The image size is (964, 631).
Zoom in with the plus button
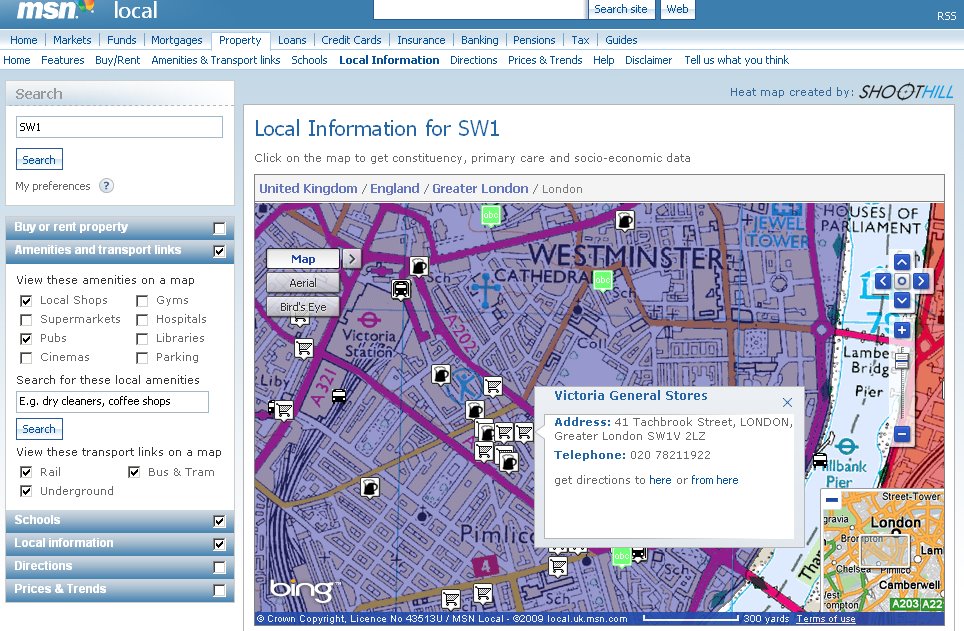click(901, 330)
